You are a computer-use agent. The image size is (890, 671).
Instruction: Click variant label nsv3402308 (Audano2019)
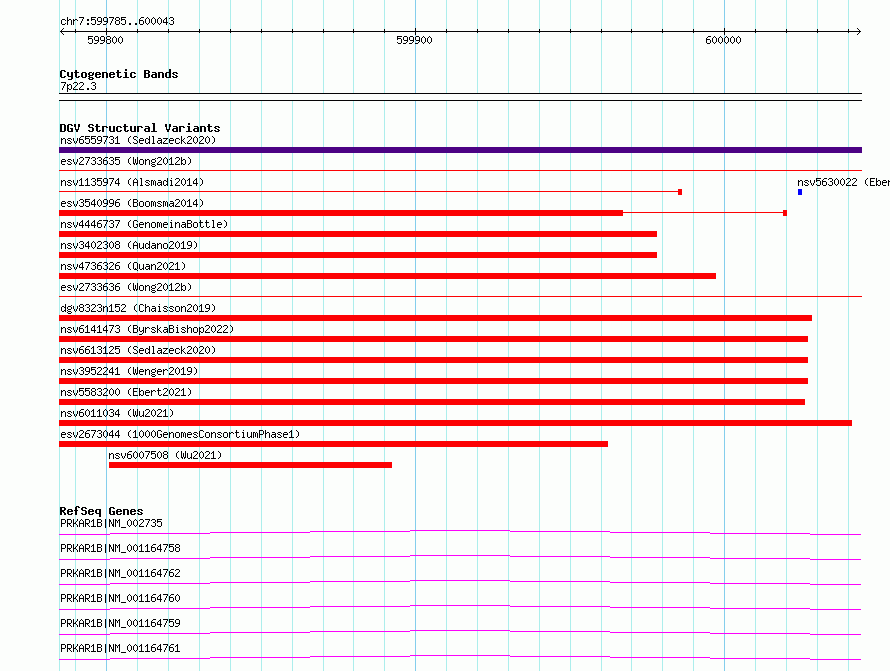click(129, 245)
